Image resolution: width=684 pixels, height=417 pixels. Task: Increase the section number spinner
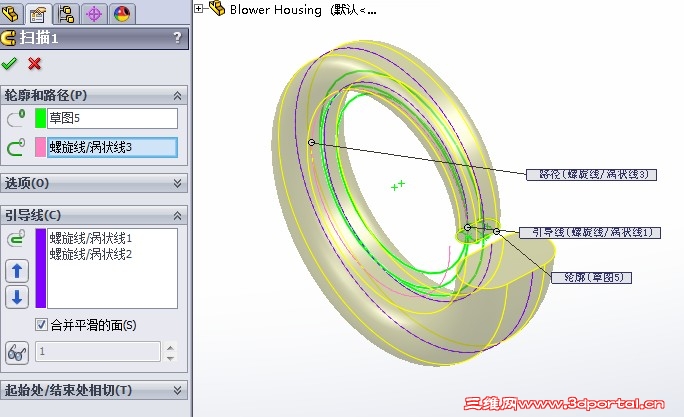(x=170, y=347)
